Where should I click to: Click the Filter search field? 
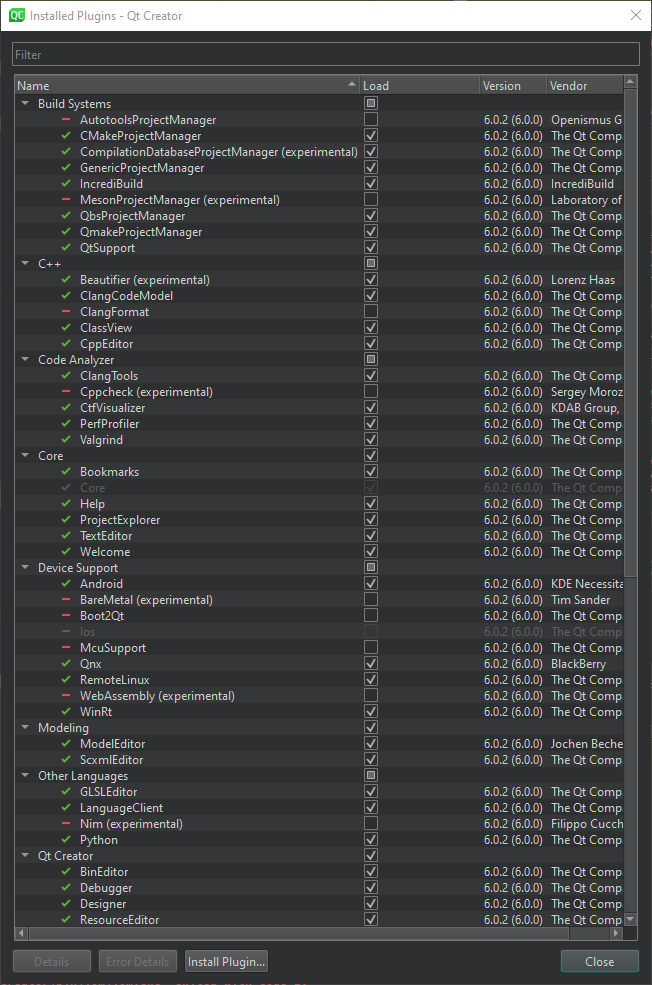325,54
